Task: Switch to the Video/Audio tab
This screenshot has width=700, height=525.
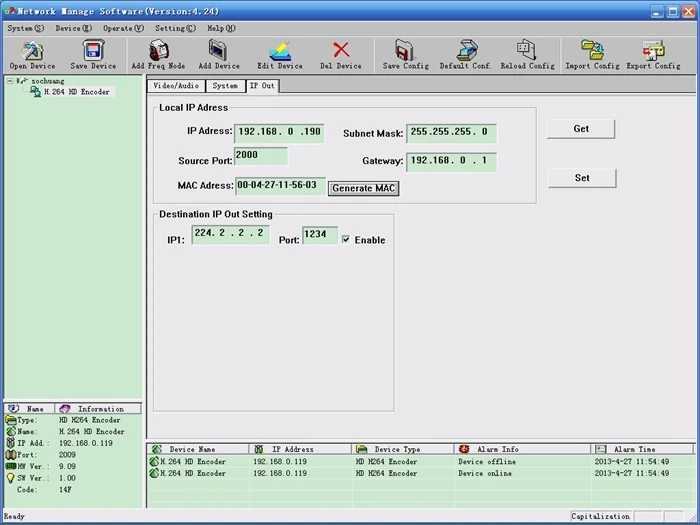Action: tap(176, 86)
